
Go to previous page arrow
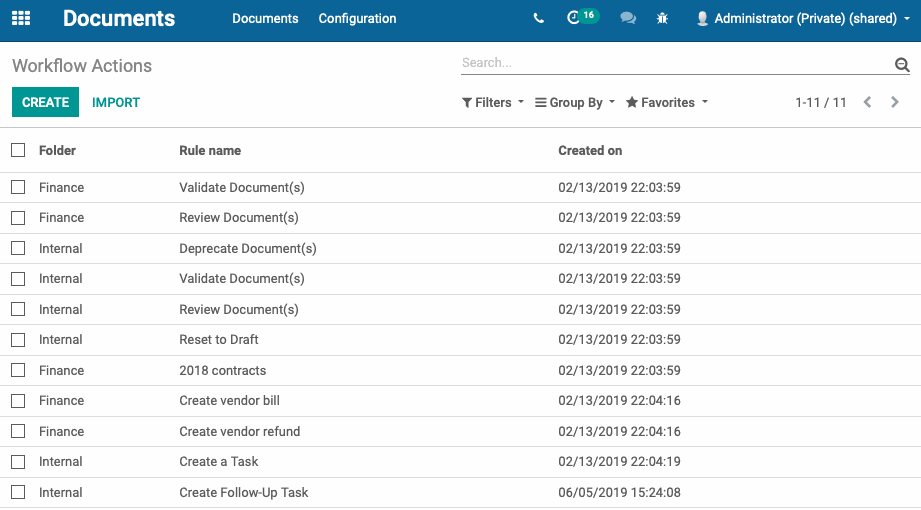coord(868,102)
